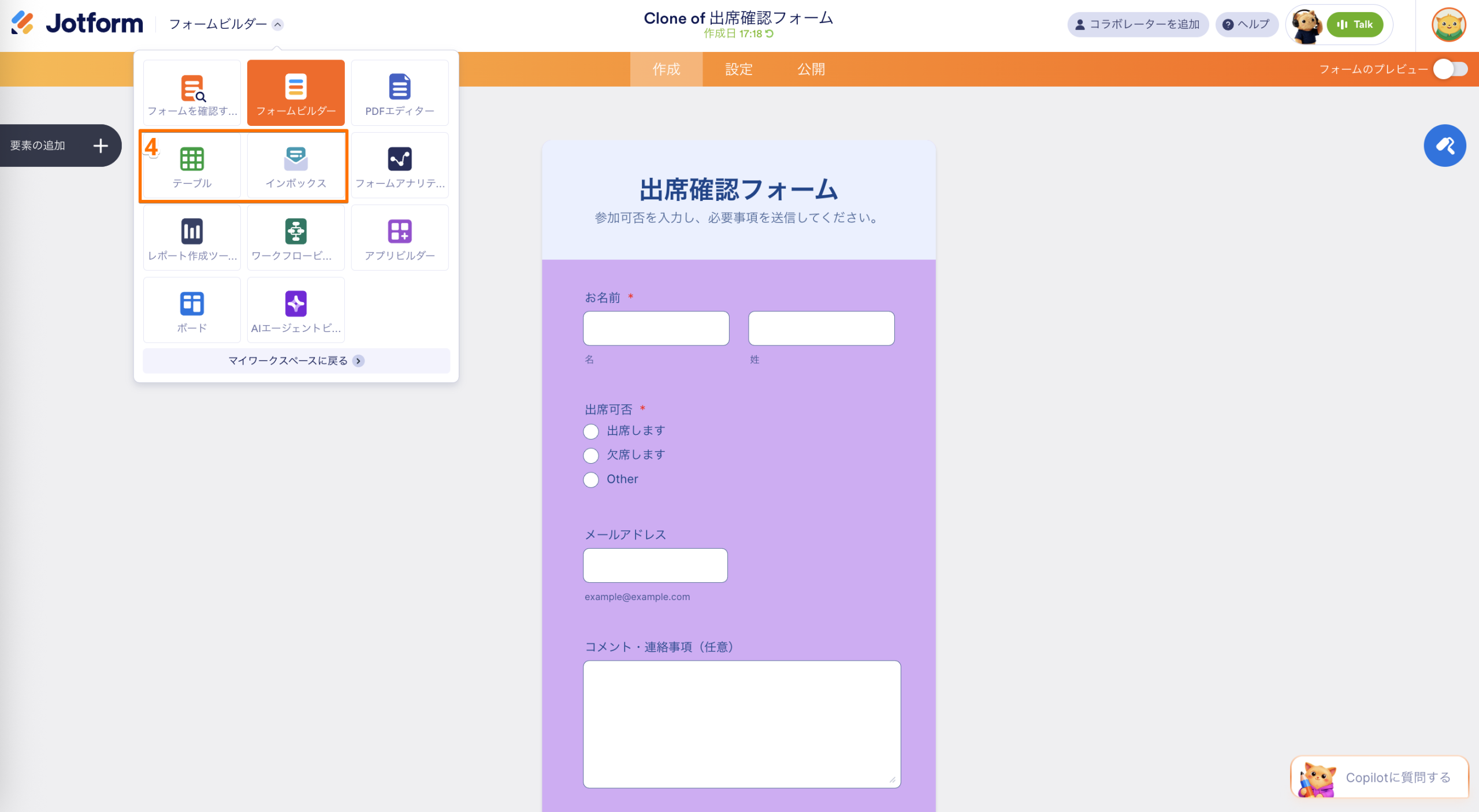This screenshot has height=812, width=1479.
Task: Click the revision history icon beside 作成日
Action: pos(770,34)
